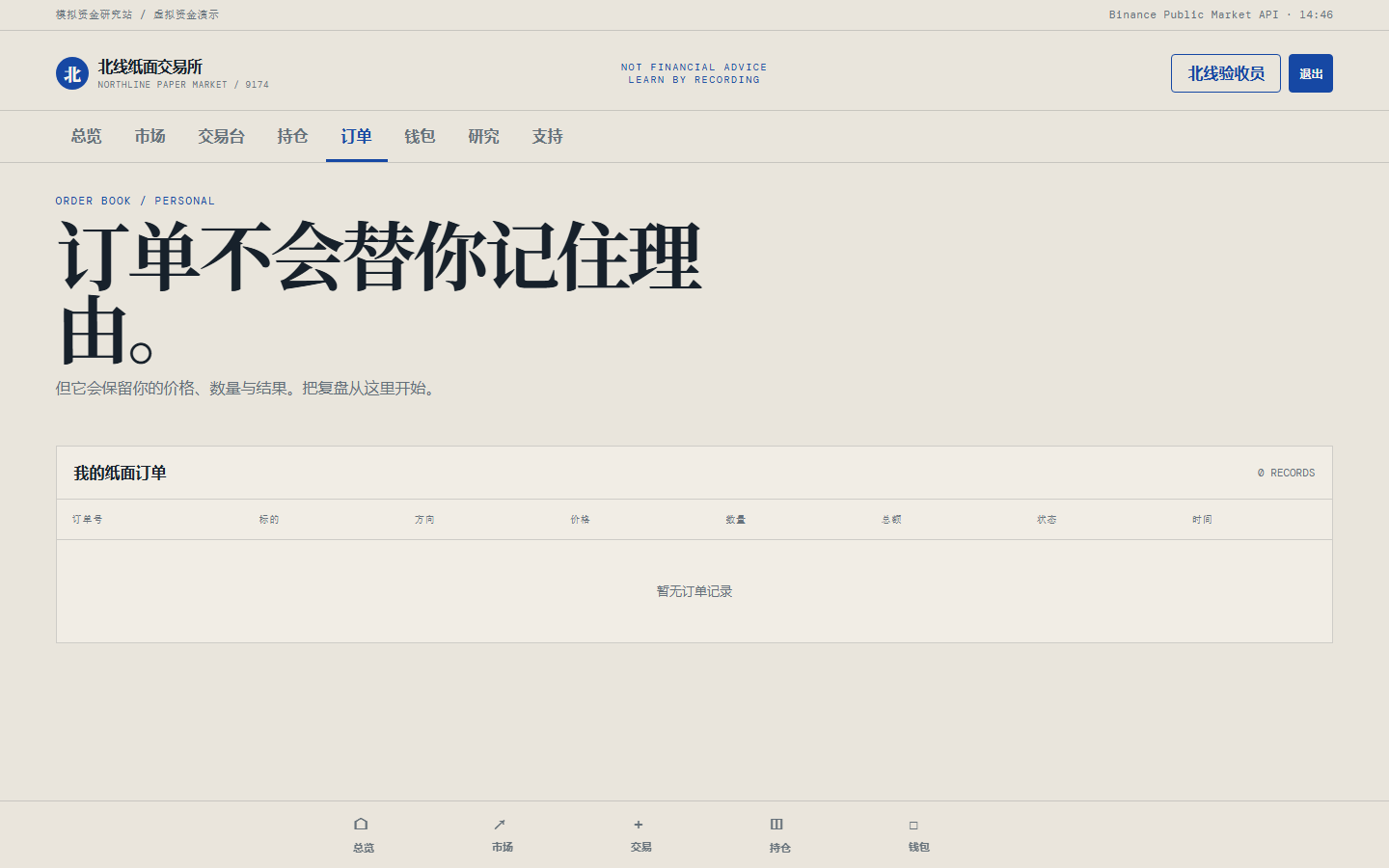Click the 时间 column header

pyautogui.click(x=1202, y=520)
